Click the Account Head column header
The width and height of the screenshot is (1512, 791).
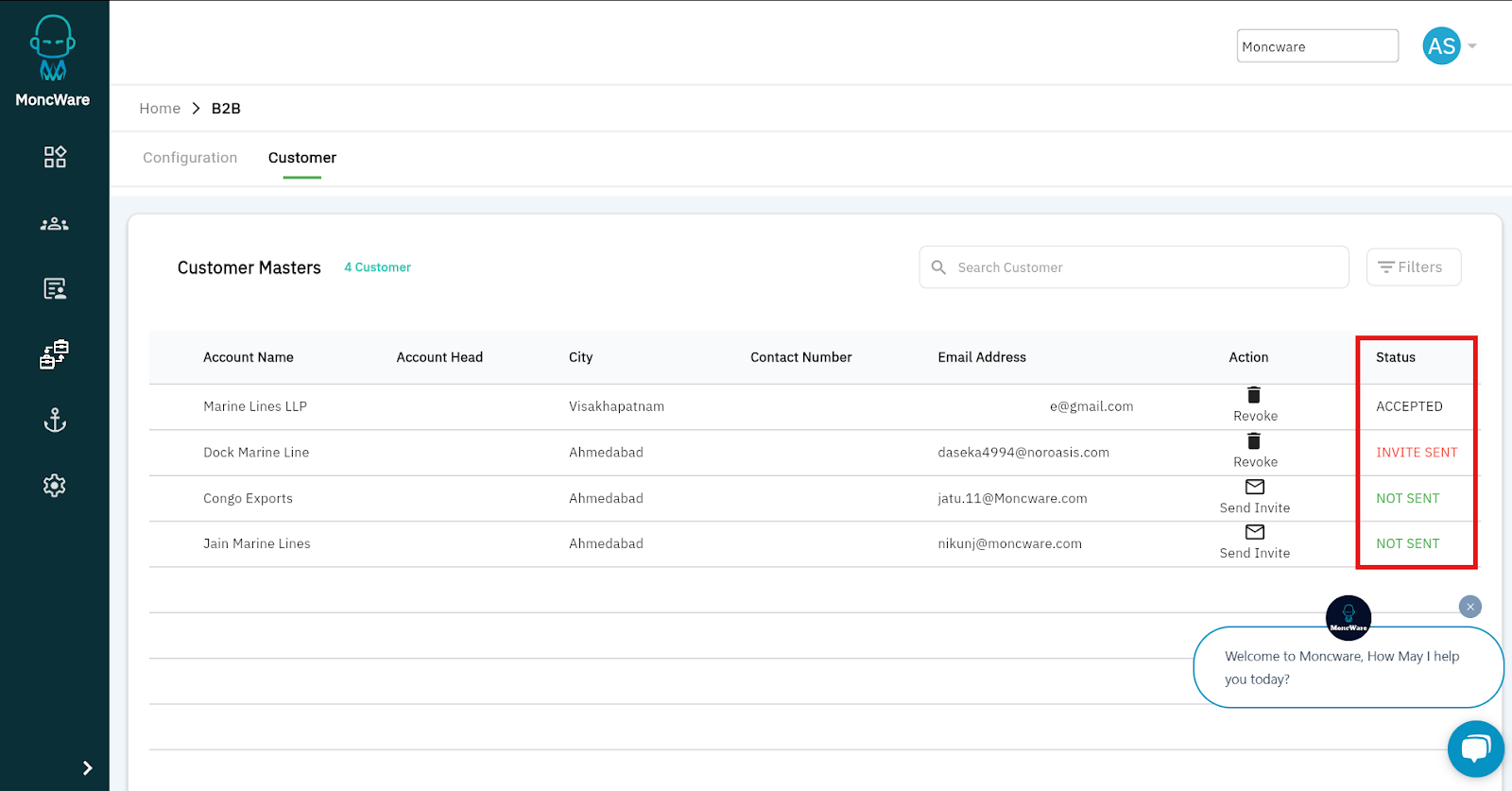pos(439,357)
